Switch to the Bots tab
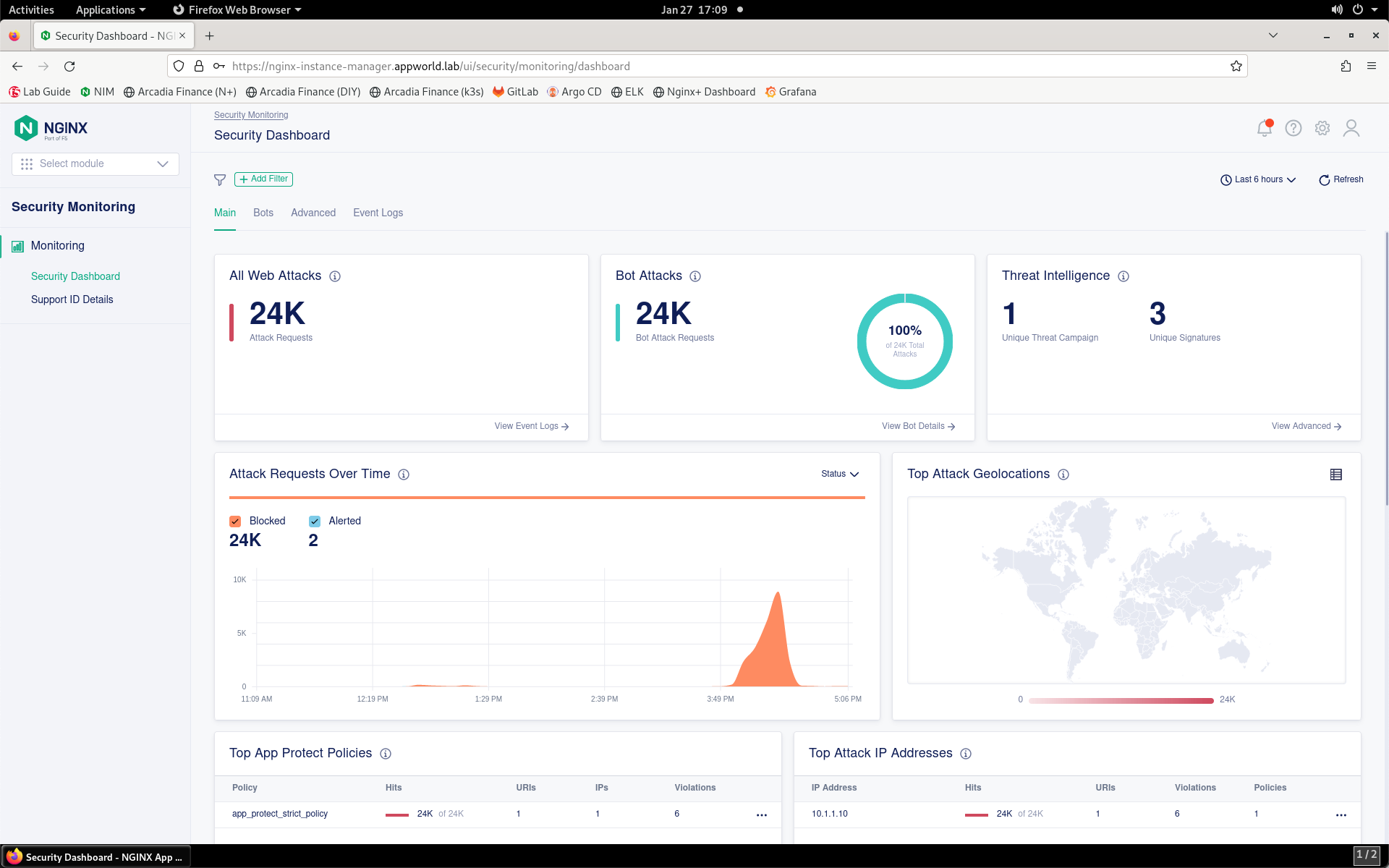This screenshot has height=868, width=1389. 263,213
